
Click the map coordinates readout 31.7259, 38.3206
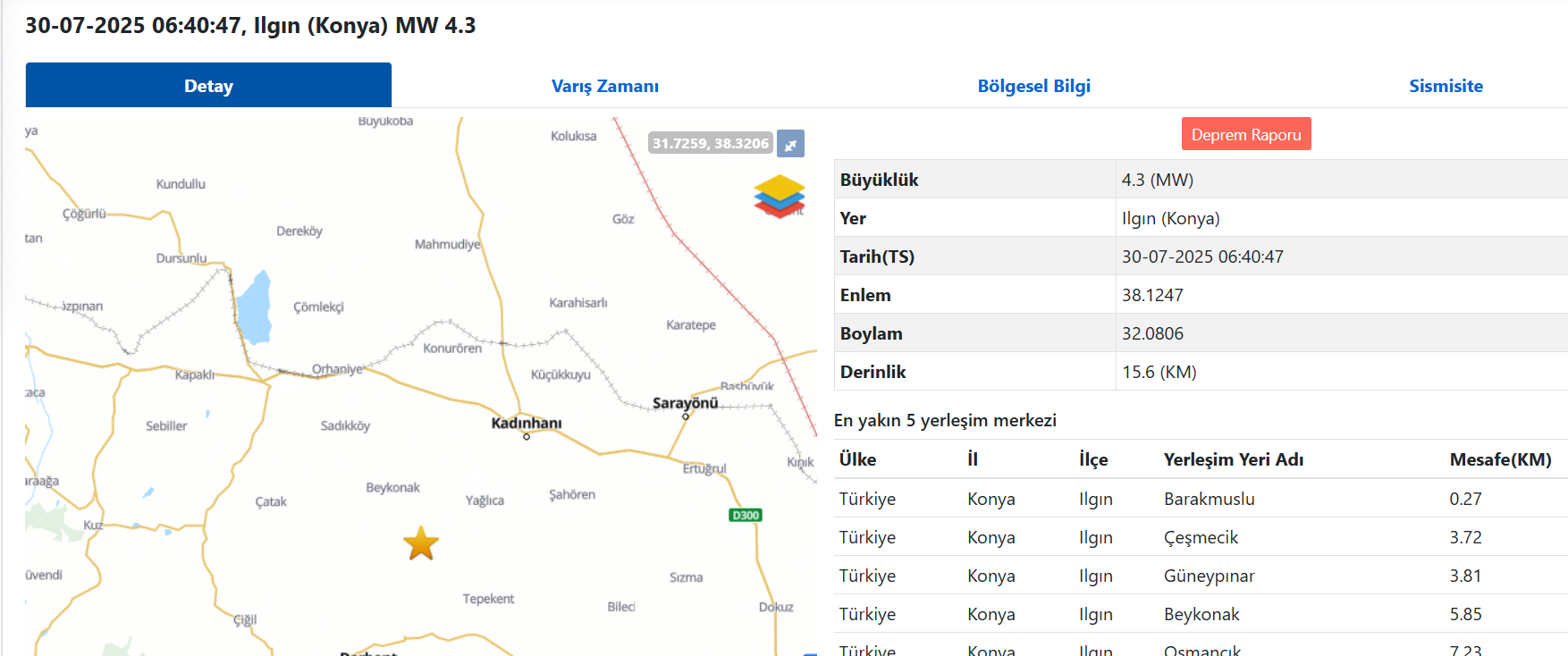click(x=710, y=143)
